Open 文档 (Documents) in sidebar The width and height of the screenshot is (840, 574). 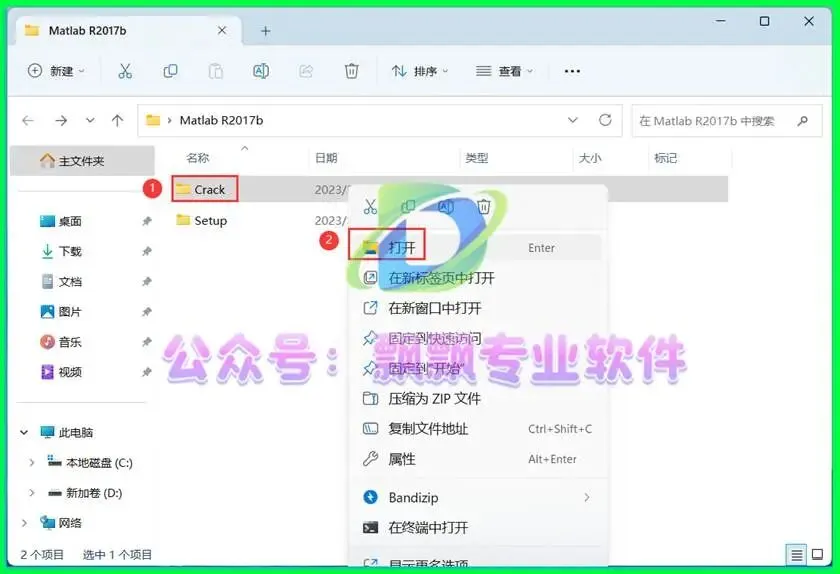point(70,281)
